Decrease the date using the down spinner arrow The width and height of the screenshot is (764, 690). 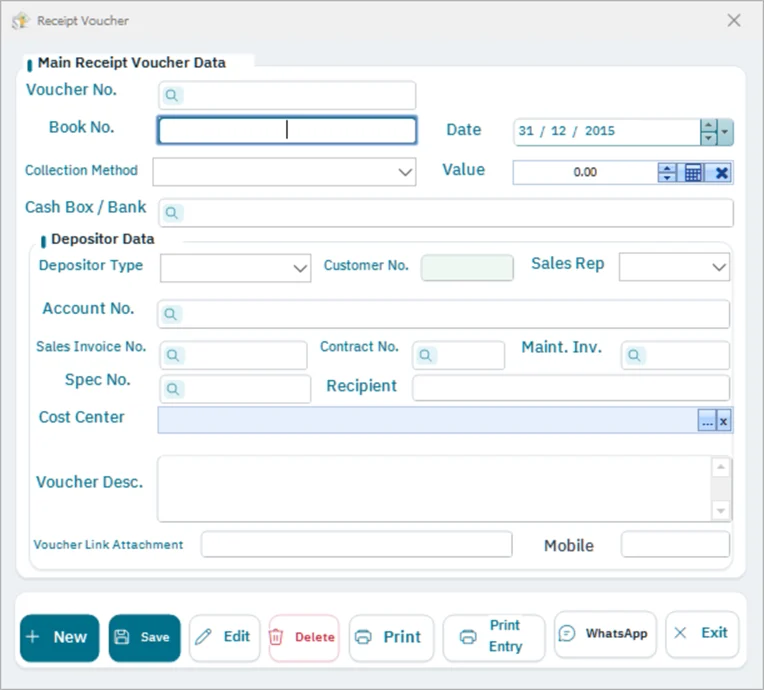[708, 138]
